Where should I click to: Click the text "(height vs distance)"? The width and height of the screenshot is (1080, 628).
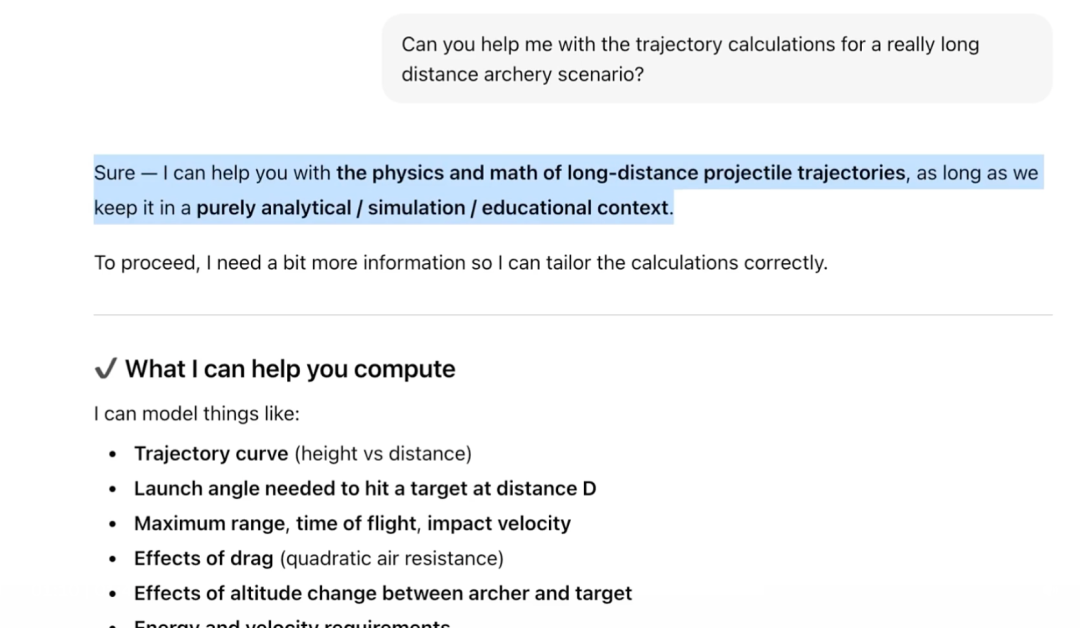coord(383,454)
